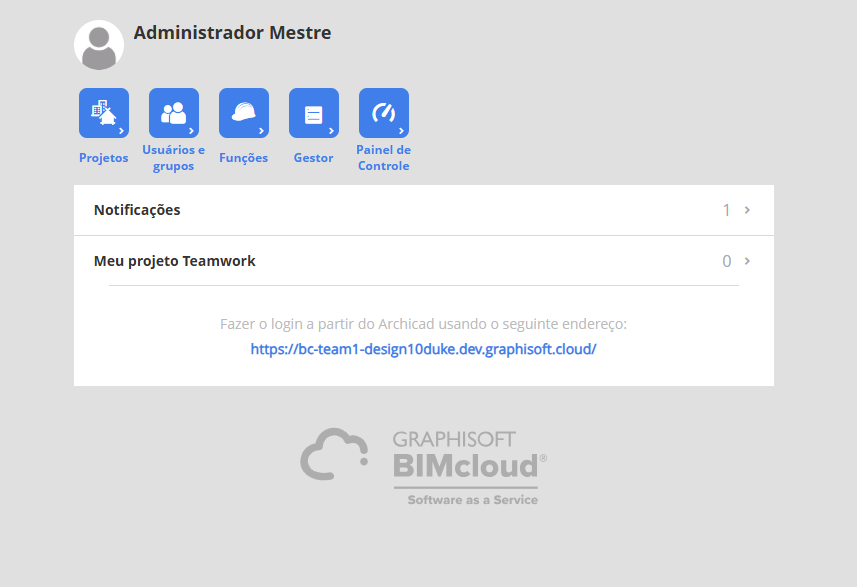
Task: Click the Projetos text label
Action: (x=104, y=158)
